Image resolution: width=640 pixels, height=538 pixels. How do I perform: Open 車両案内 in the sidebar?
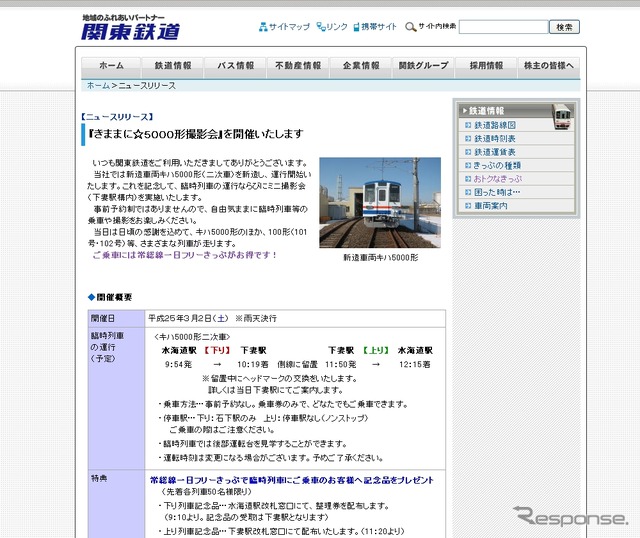[491, 206]
